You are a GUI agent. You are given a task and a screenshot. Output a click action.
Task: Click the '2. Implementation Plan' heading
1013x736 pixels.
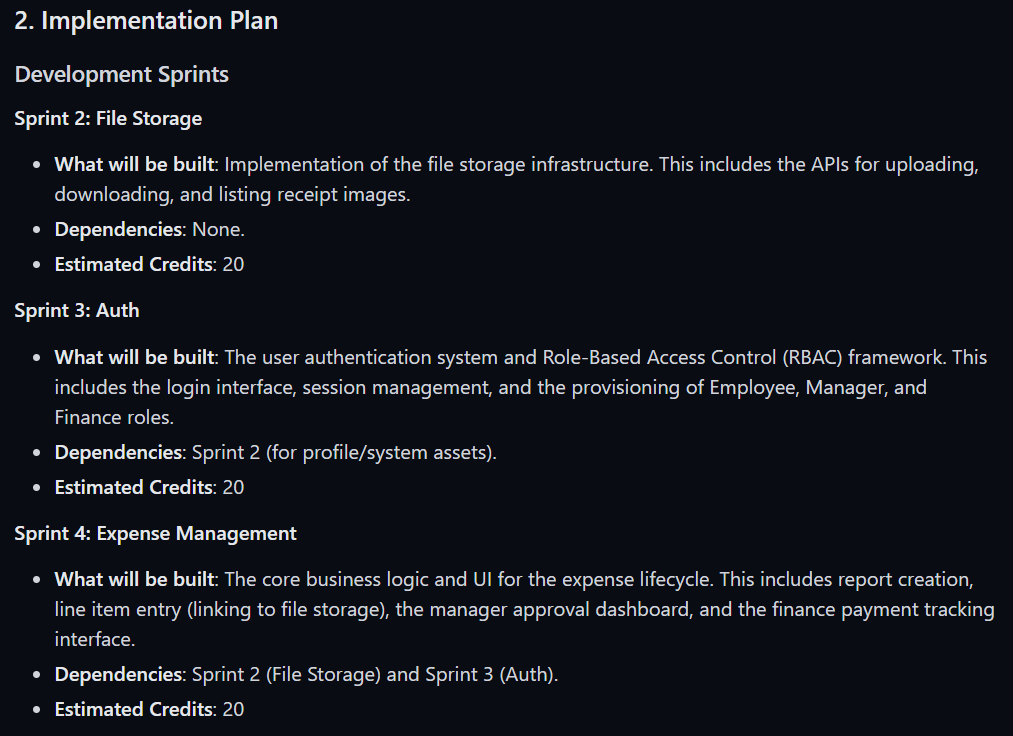click(146, 21)
